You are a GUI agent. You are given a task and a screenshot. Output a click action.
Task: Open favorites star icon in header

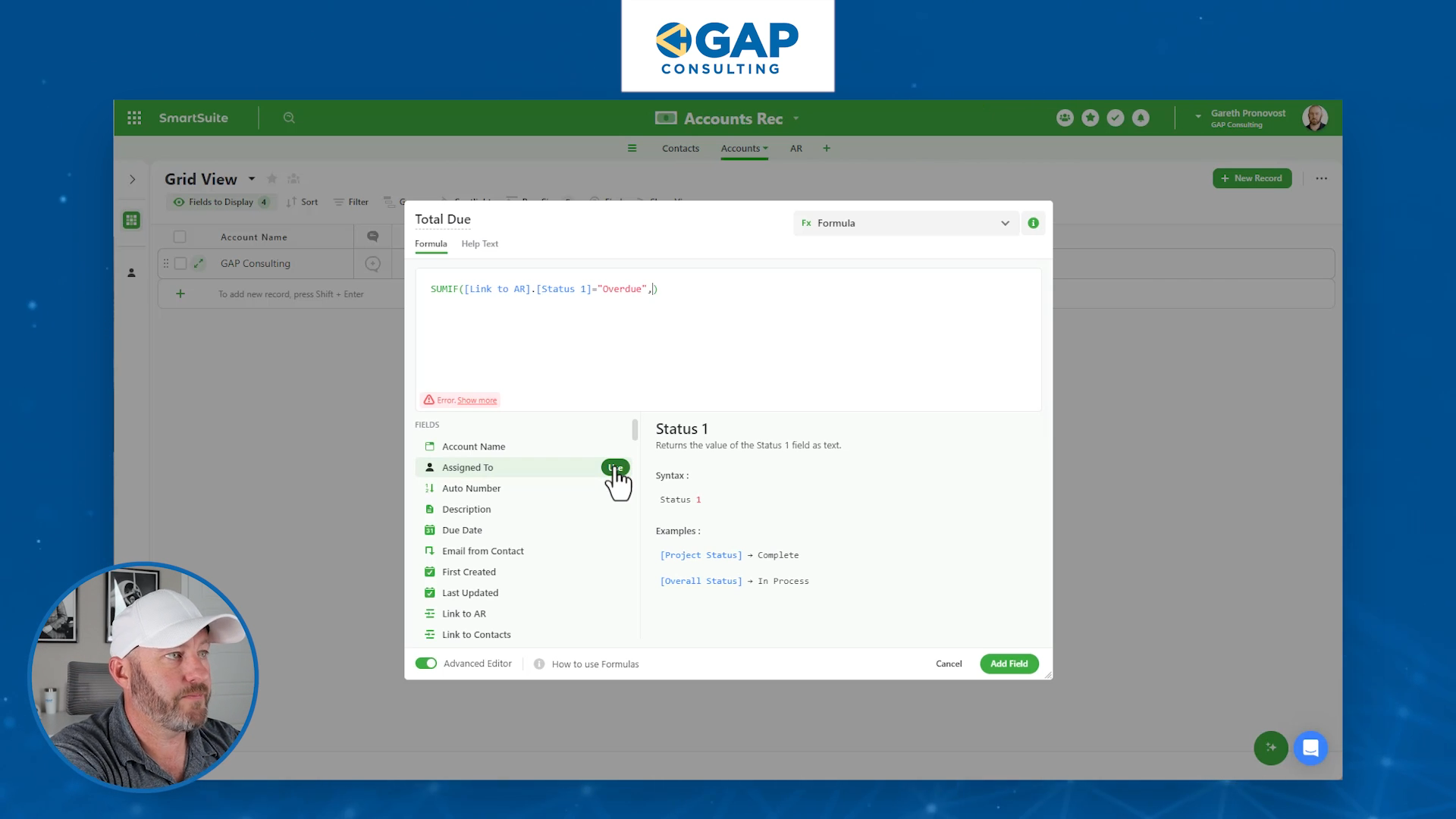point(1090,118)
